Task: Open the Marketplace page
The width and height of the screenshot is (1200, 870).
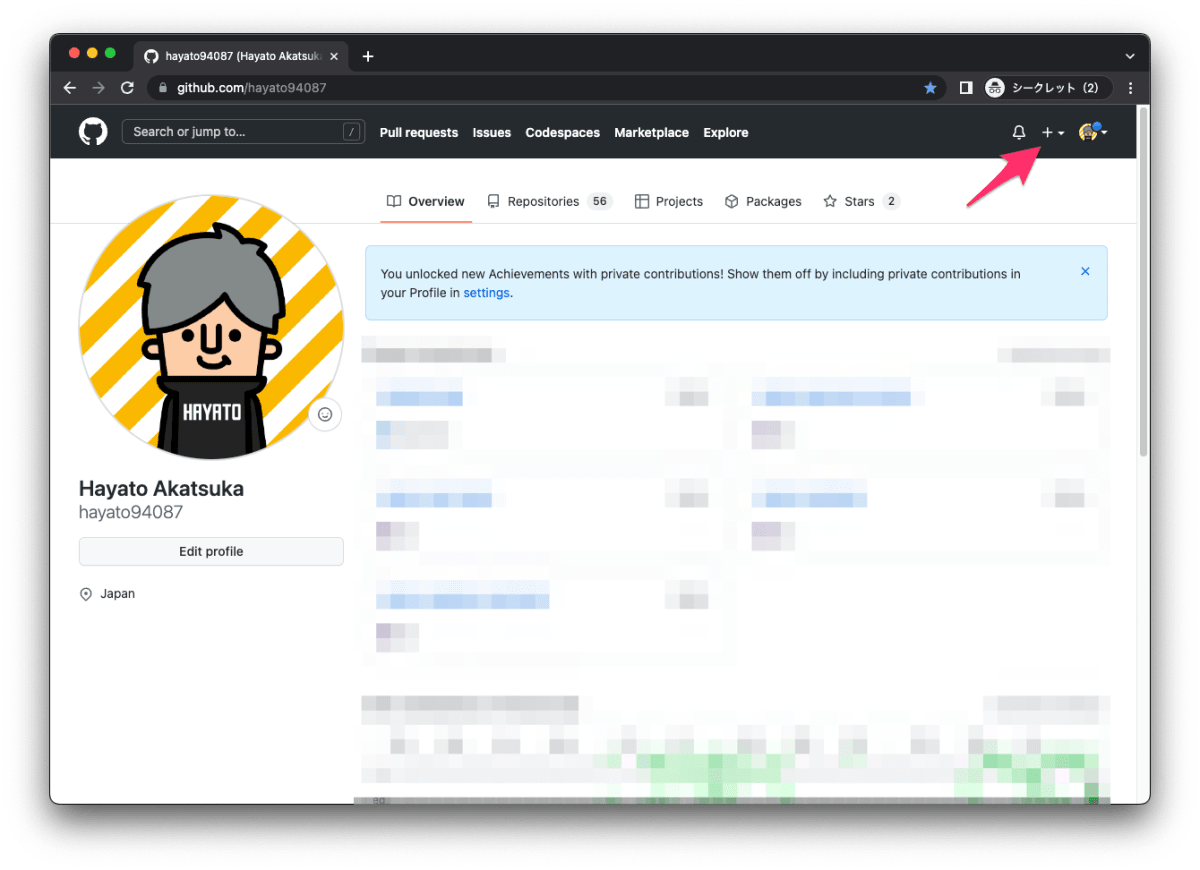Action: pyautogui.click(x=651, y=132)
